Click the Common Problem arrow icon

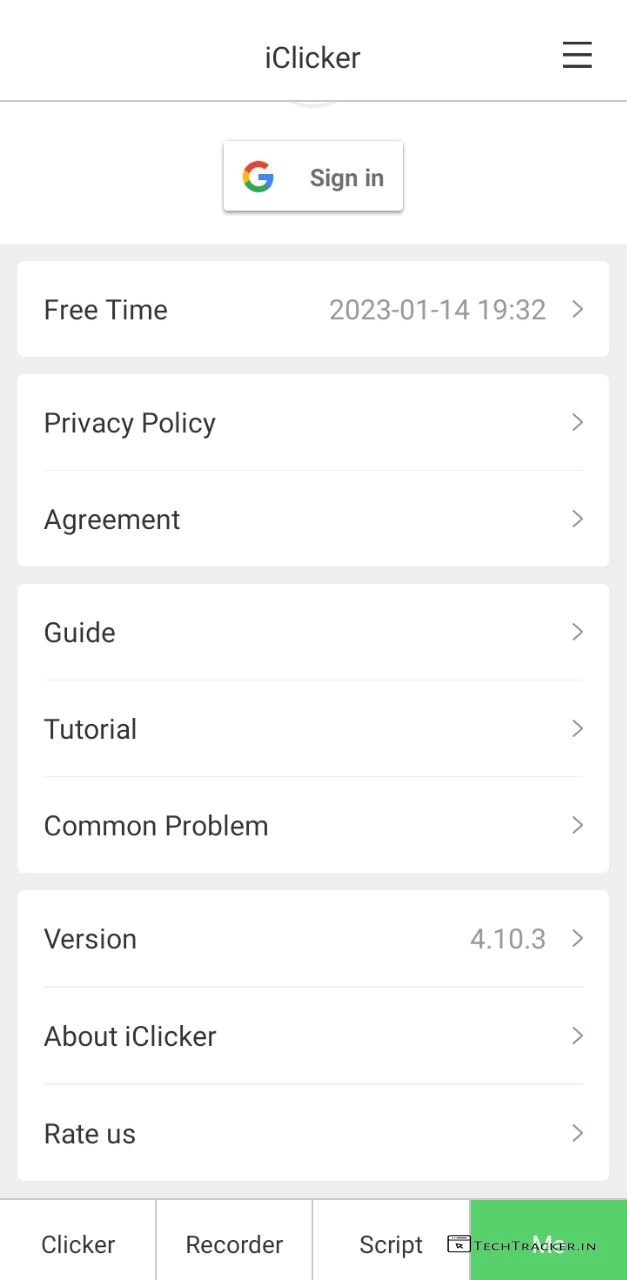[x=577, y=826]
